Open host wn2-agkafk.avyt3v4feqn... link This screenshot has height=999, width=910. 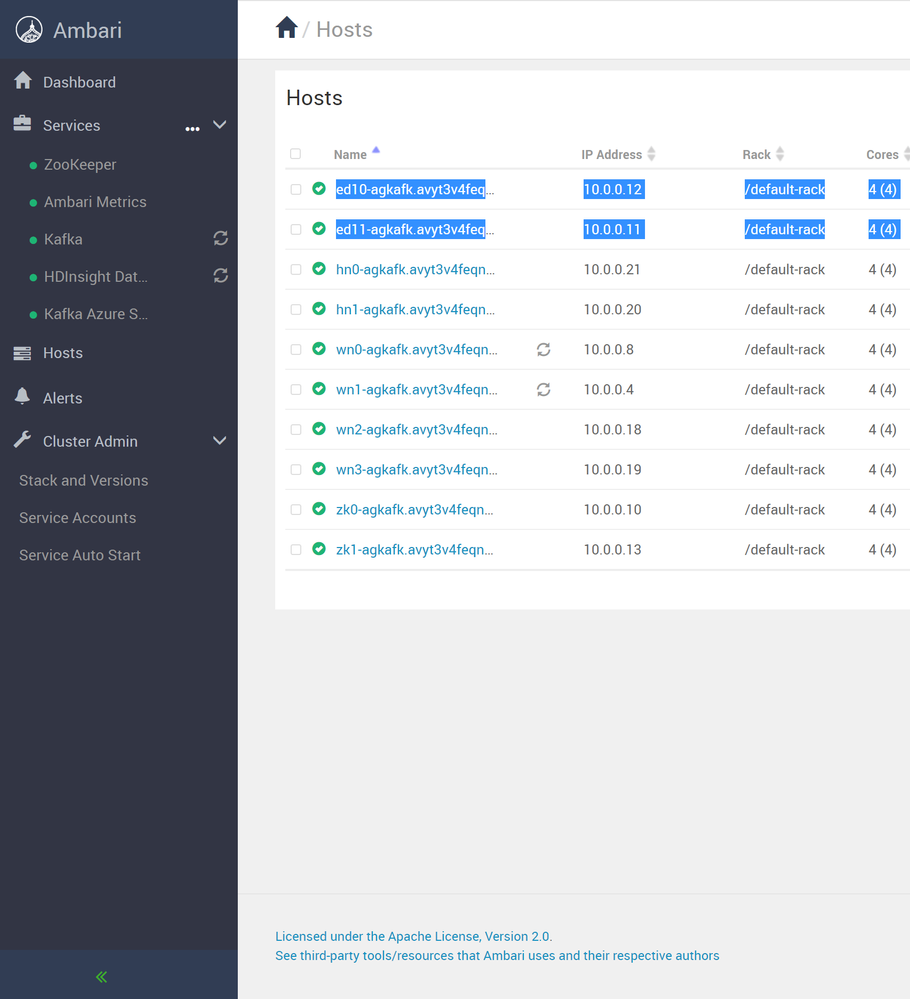click(417, 429)
